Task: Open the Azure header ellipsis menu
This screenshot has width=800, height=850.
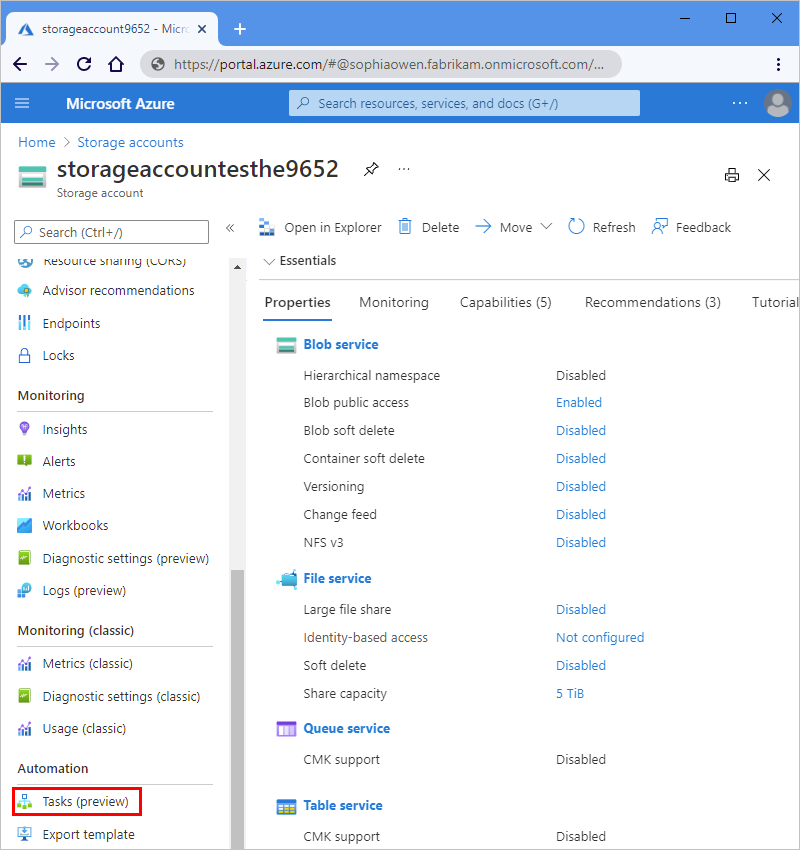Action: point(740,103)
